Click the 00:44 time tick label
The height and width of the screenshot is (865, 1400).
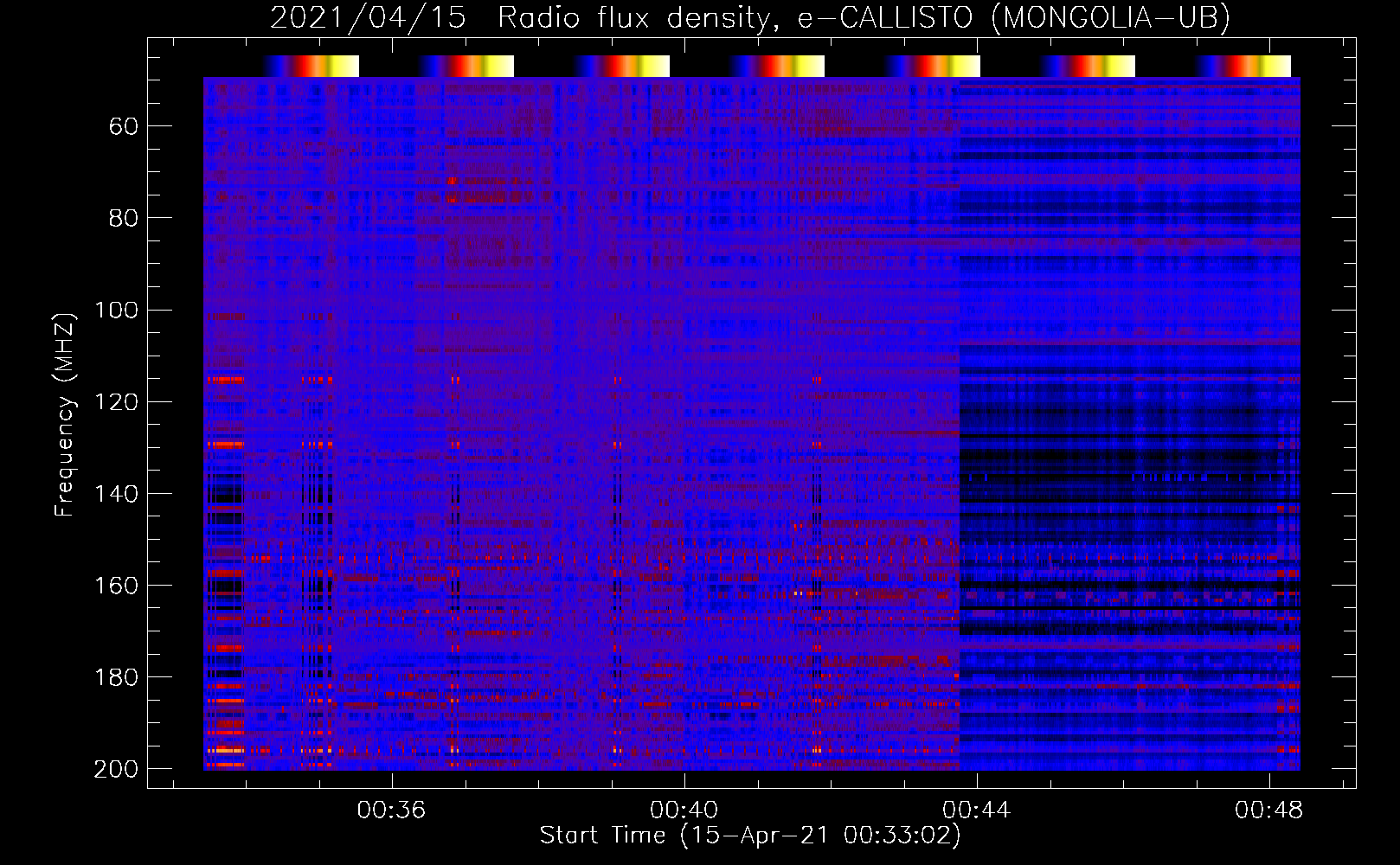tap(976, 810)
